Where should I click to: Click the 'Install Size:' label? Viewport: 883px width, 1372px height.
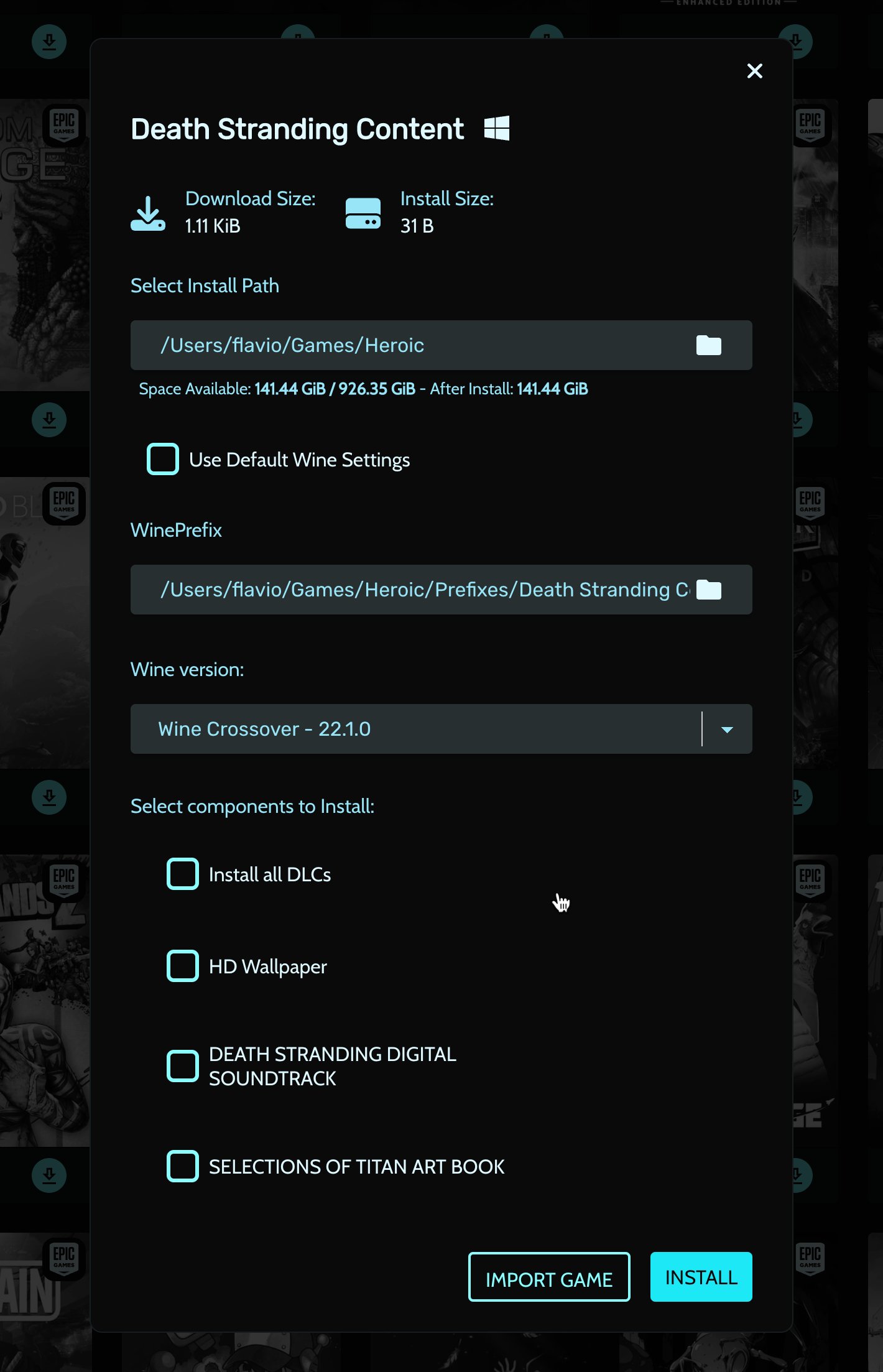[447, 198]
